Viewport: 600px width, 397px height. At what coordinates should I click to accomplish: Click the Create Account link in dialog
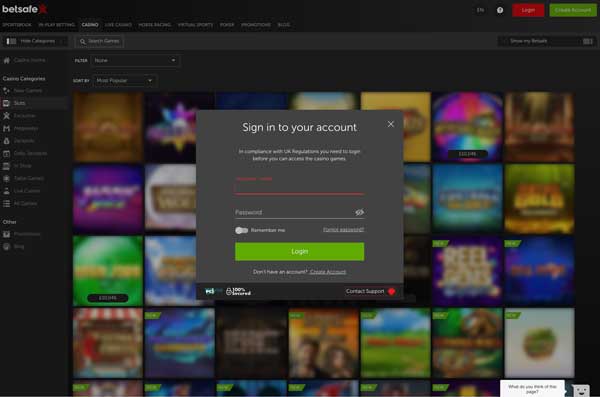coord(328,272)
